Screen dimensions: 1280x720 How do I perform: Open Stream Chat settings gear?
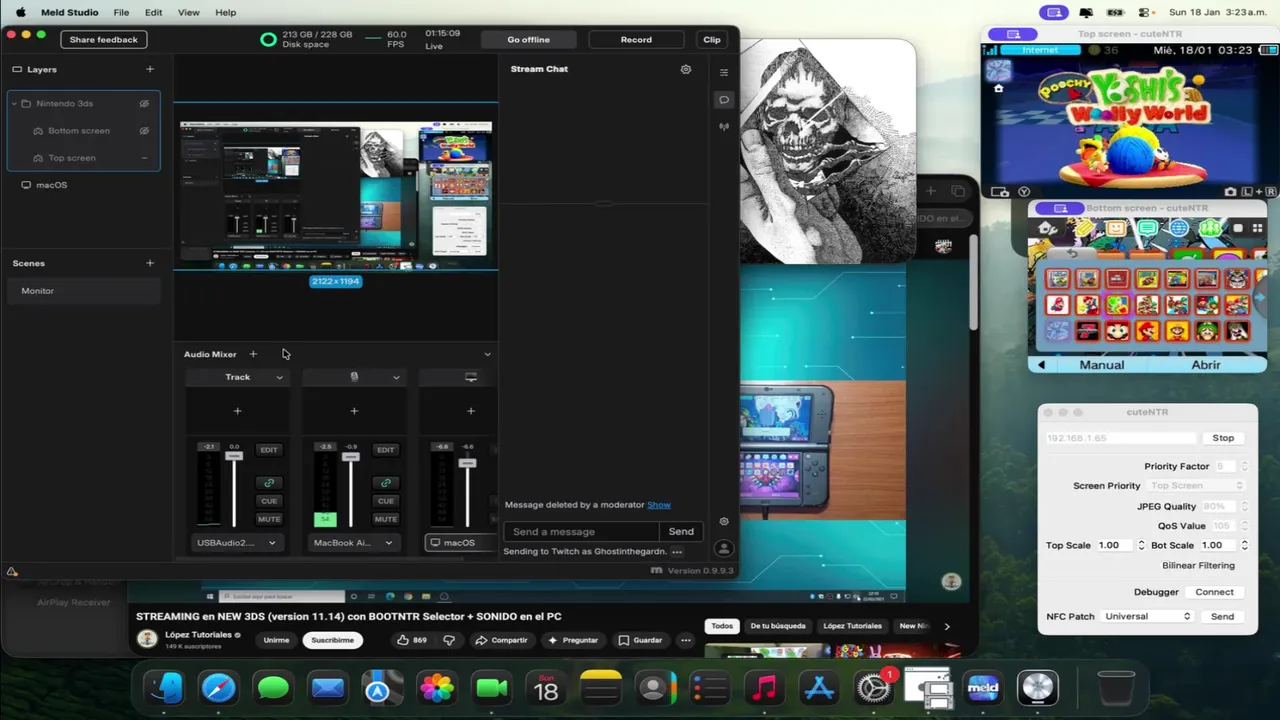pos(686,69)
